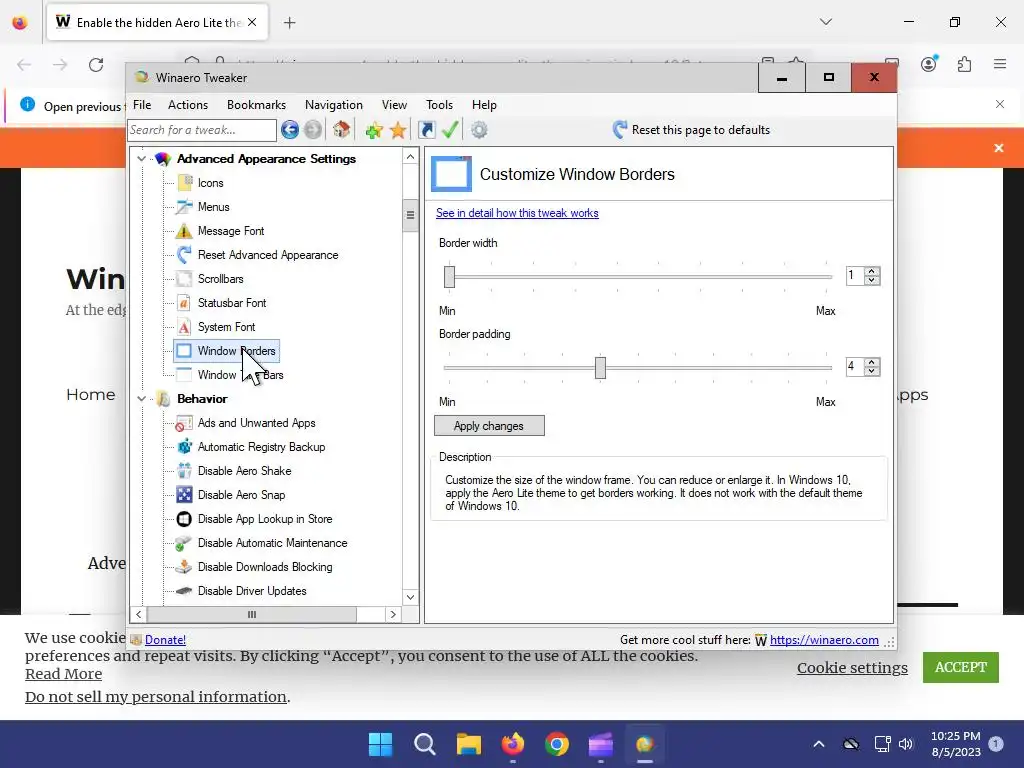
Task: Click Border padding slider handle
Action: [600, 368]
